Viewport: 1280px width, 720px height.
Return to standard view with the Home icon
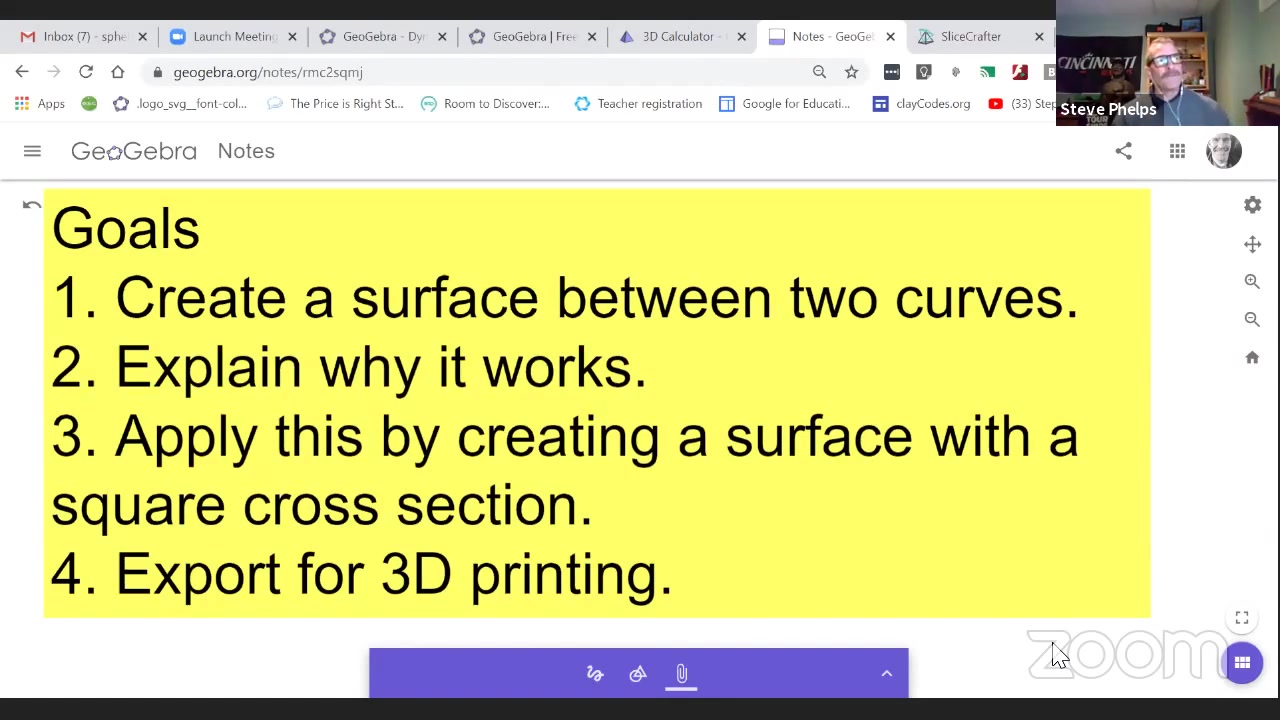coord(1252,357)
